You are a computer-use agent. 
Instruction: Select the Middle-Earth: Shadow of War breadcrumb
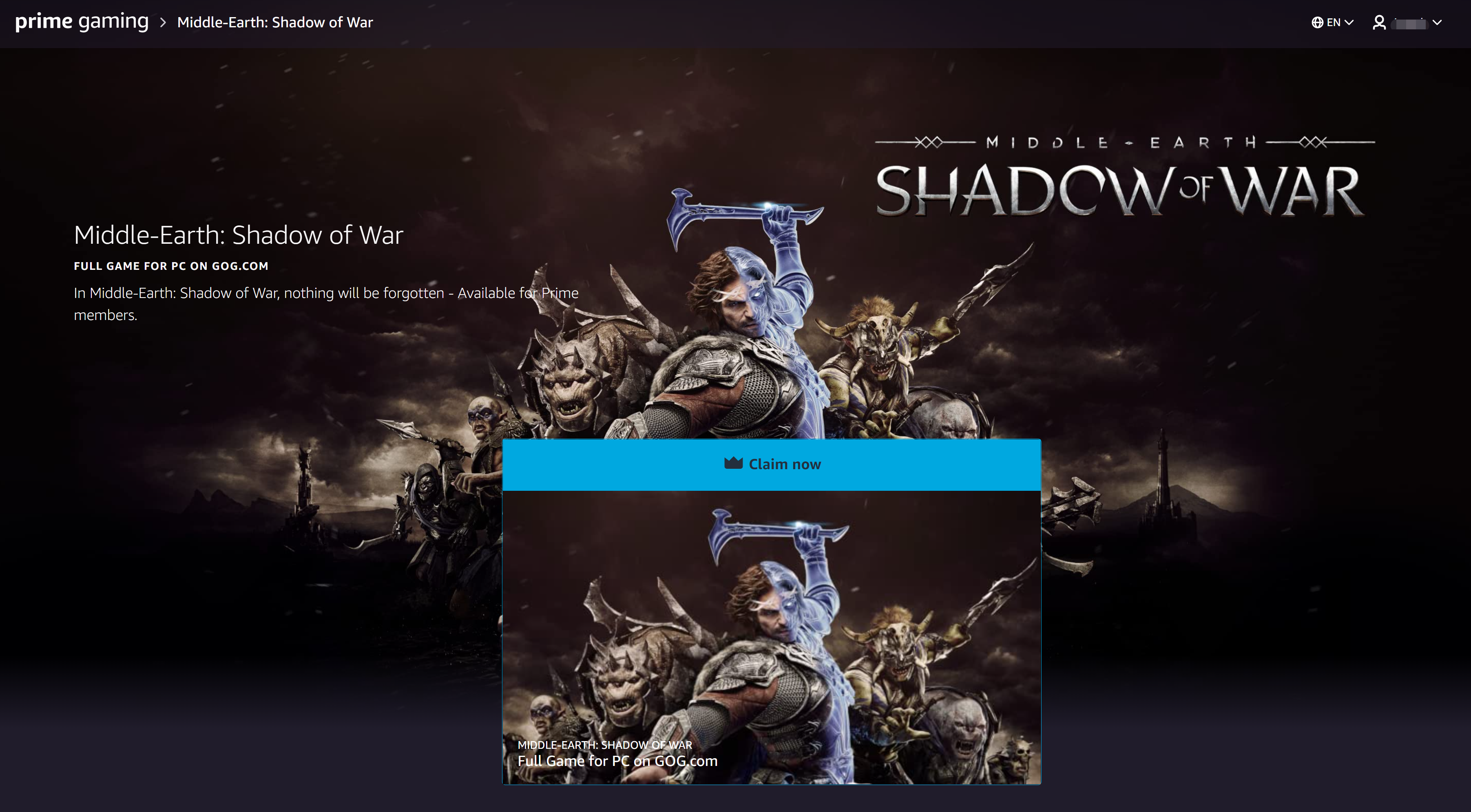tap(275, 23)
